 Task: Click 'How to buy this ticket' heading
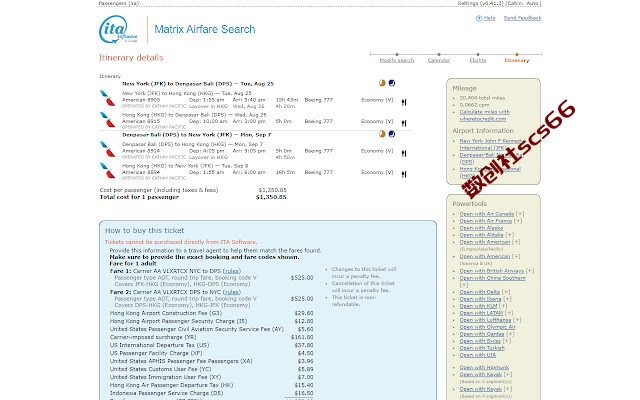click(144, 231)
